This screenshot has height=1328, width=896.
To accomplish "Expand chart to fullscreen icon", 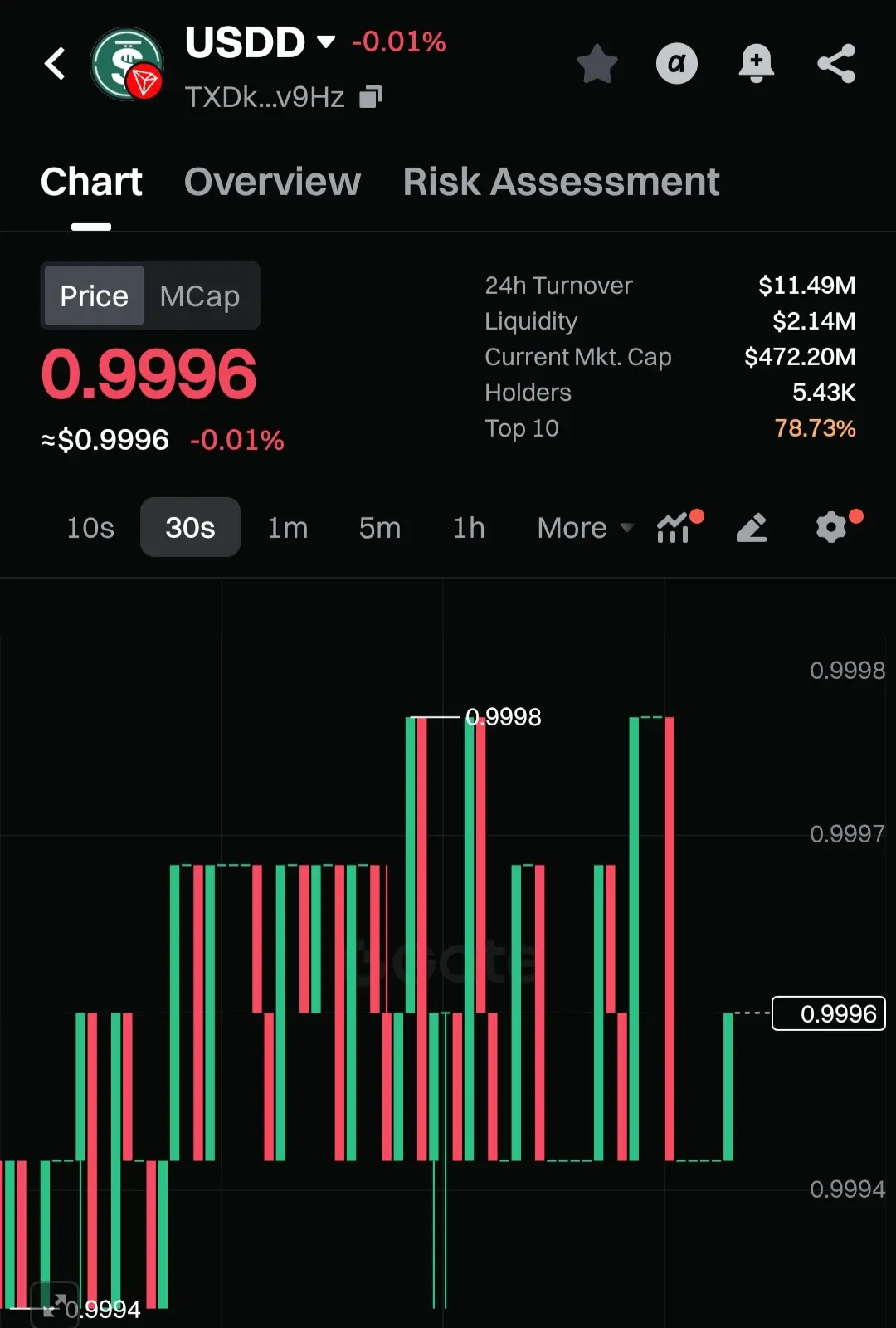I will pos(54,1306).
